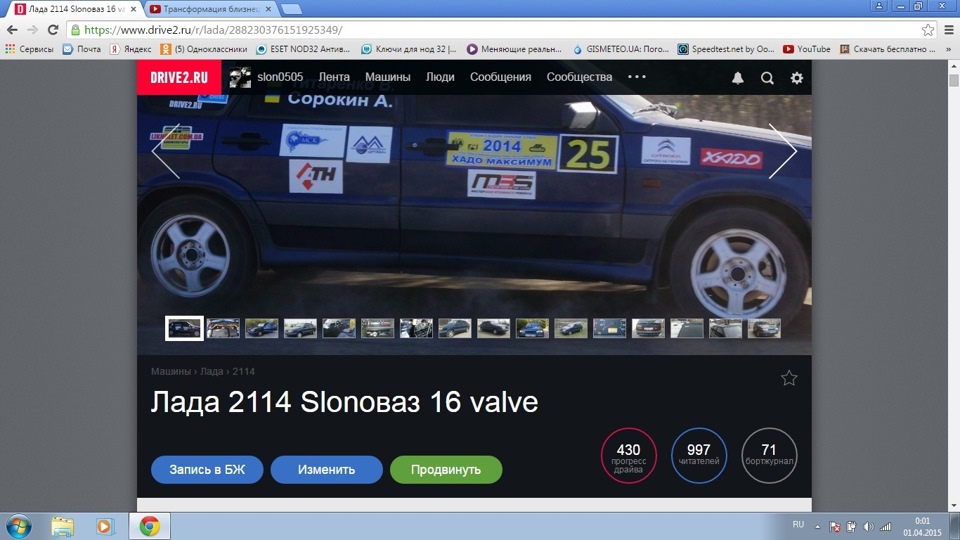
Task: Open the Яндекс bookmark
Action: (x=130, y=49)
